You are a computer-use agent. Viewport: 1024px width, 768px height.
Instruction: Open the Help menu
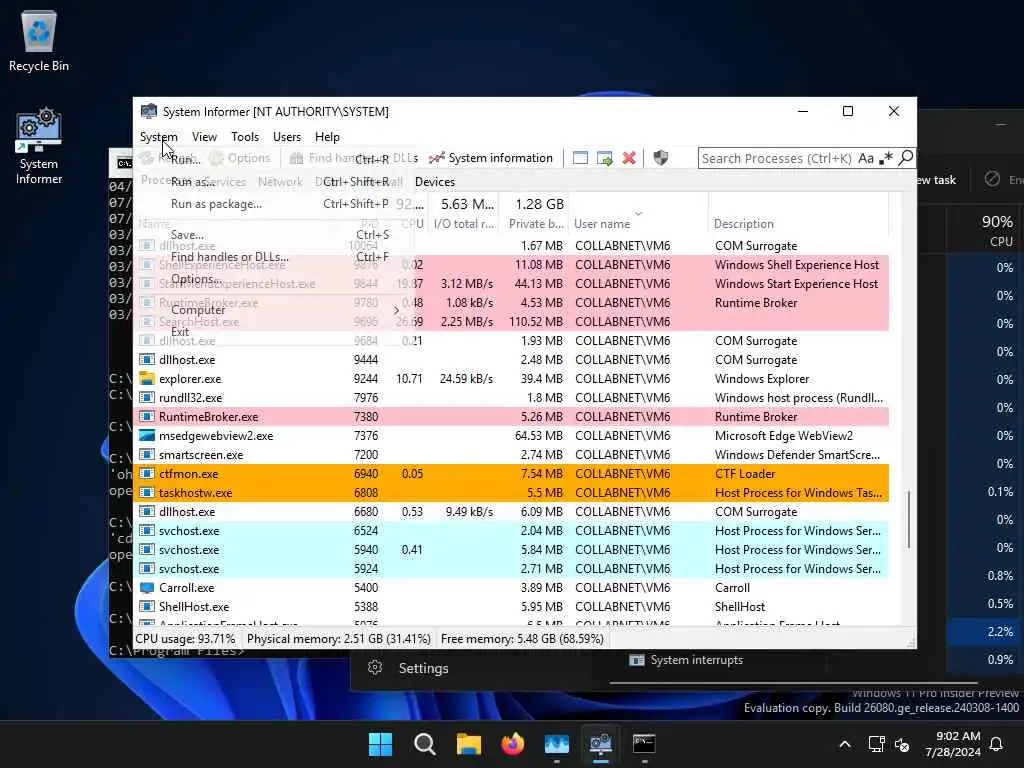[x=327, y=136]
